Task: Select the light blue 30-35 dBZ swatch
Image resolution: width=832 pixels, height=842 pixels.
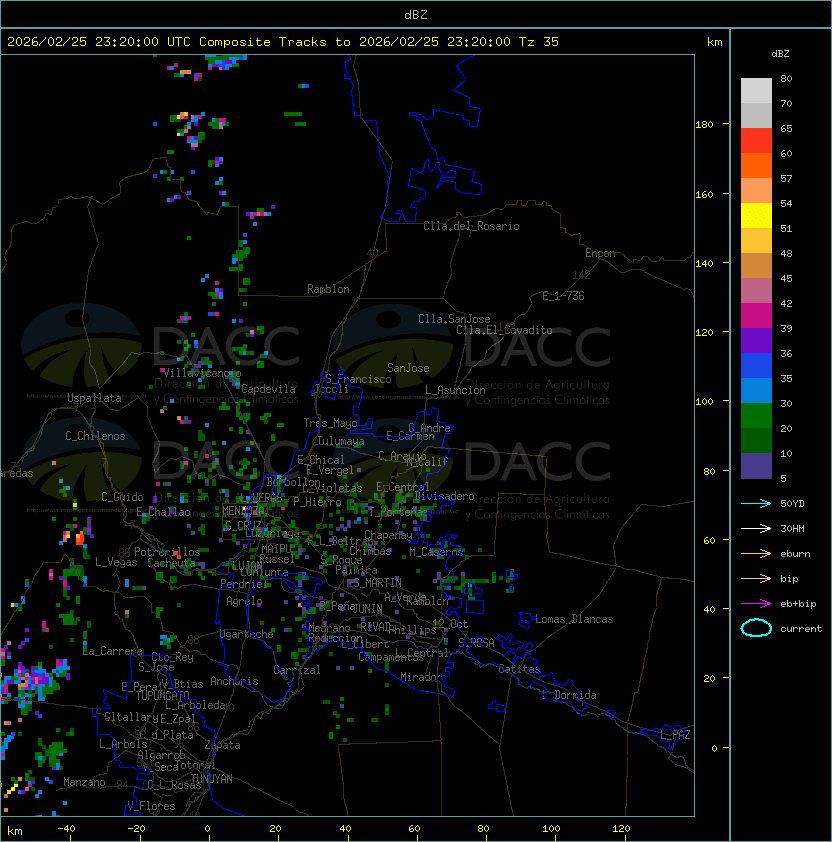Action: pos(756,390)
